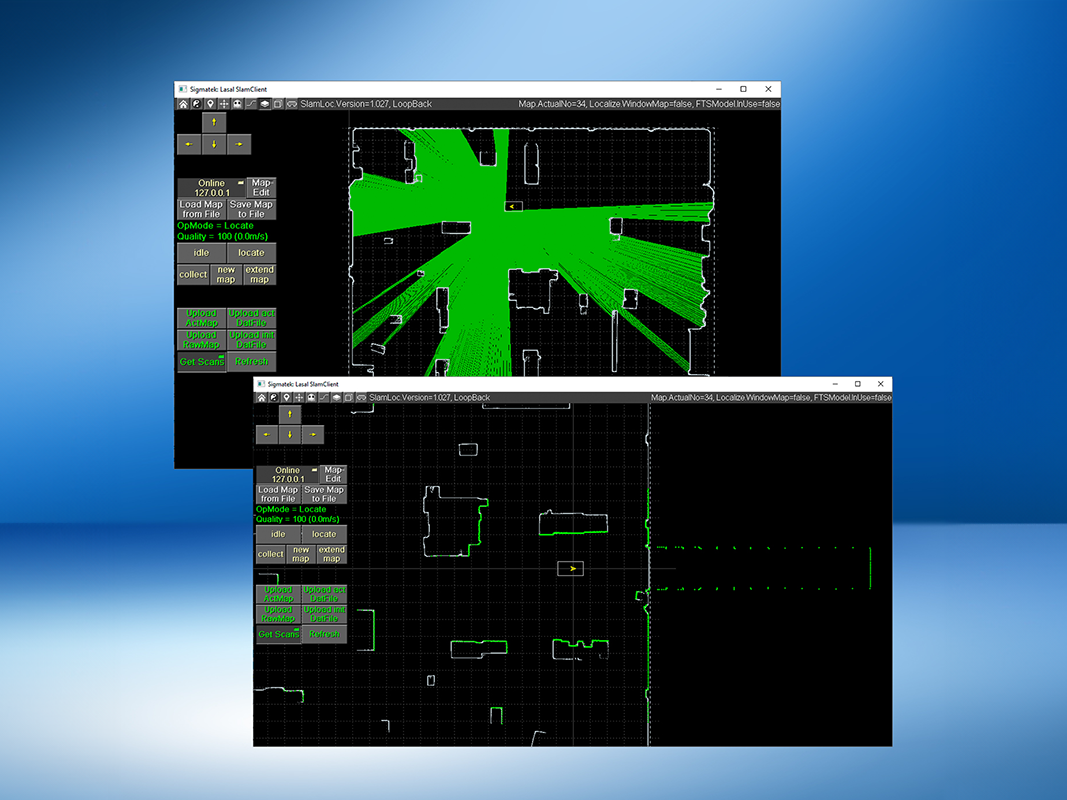
Task: Click the collect button in the back window
Action: (193, 275)
